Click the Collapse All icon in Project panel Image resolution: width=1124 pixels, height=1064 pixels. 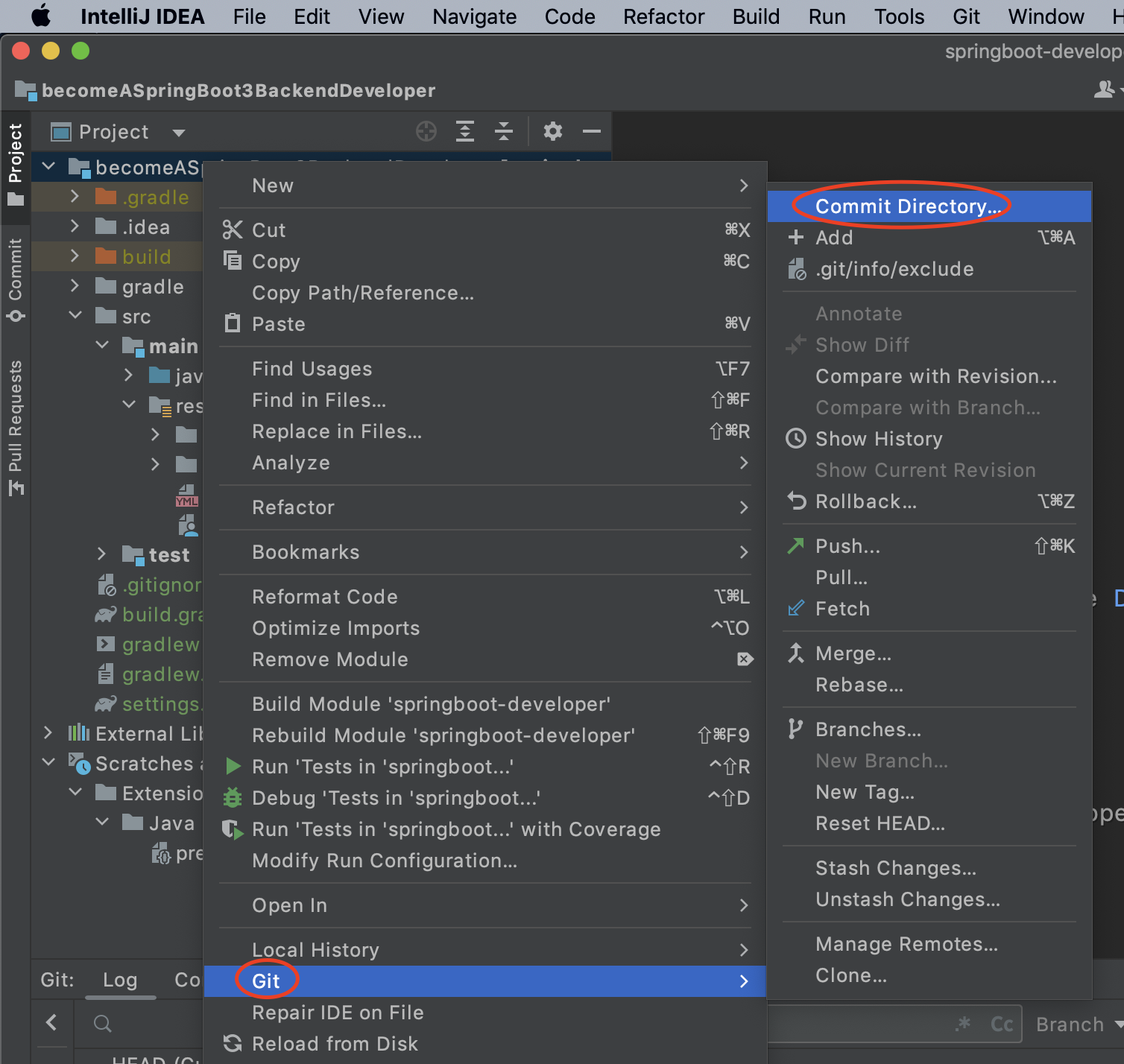tap(504, 132)
